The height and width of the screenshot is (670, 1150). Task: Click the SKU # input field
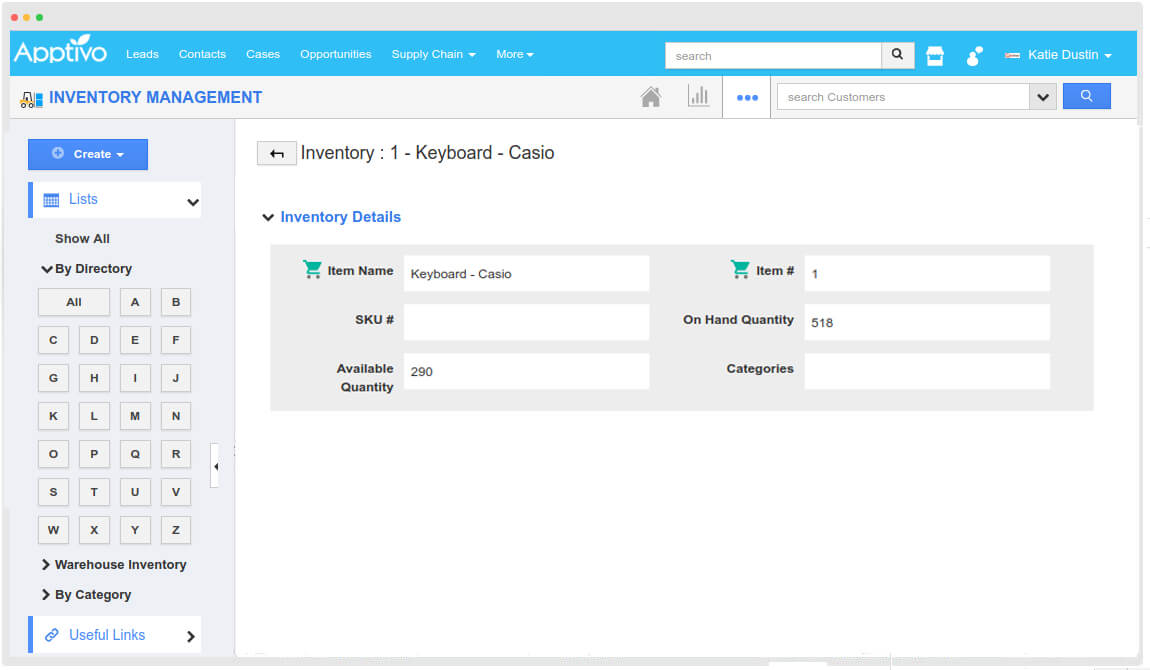pyautogui.click(x=526, y=322)
